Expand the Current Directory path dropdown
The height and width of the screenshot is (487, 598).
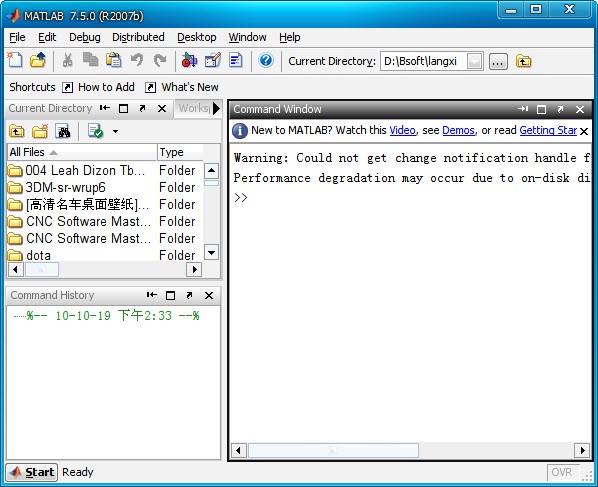pyautogui.click(x=474, y=61)
